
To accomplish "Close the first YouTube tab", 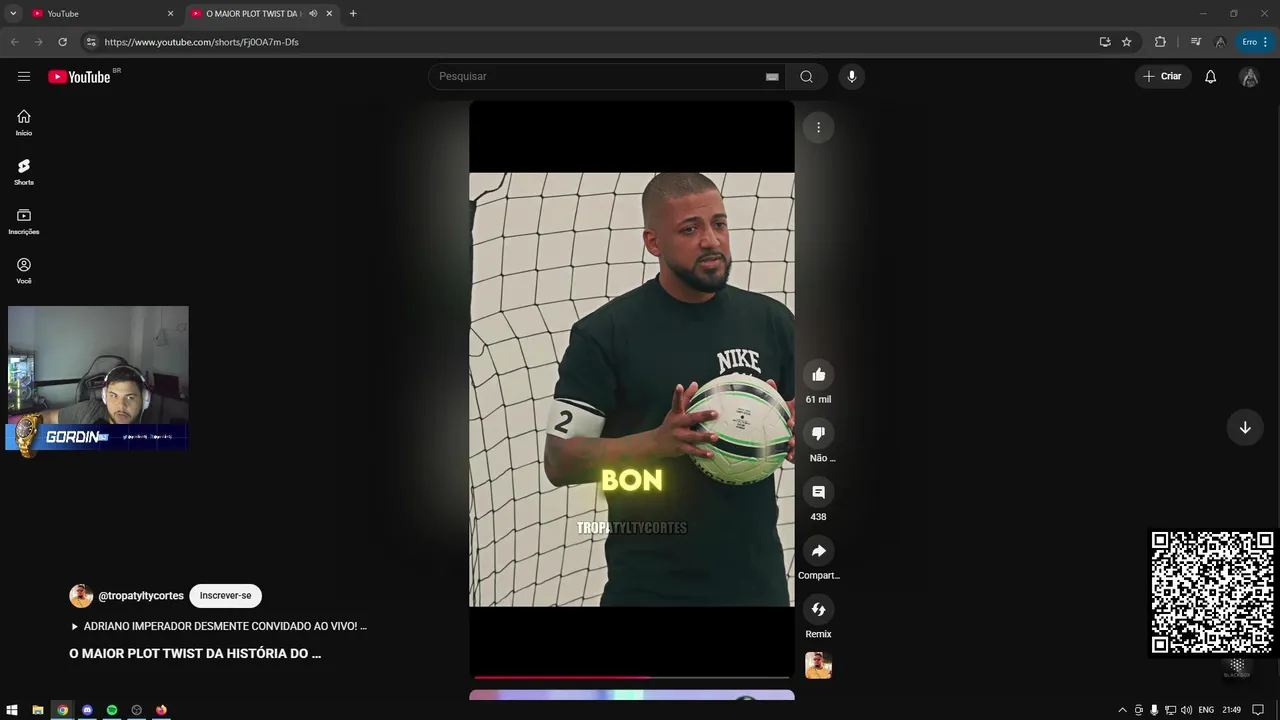I will pyautogui.click(x=170, y=14).
